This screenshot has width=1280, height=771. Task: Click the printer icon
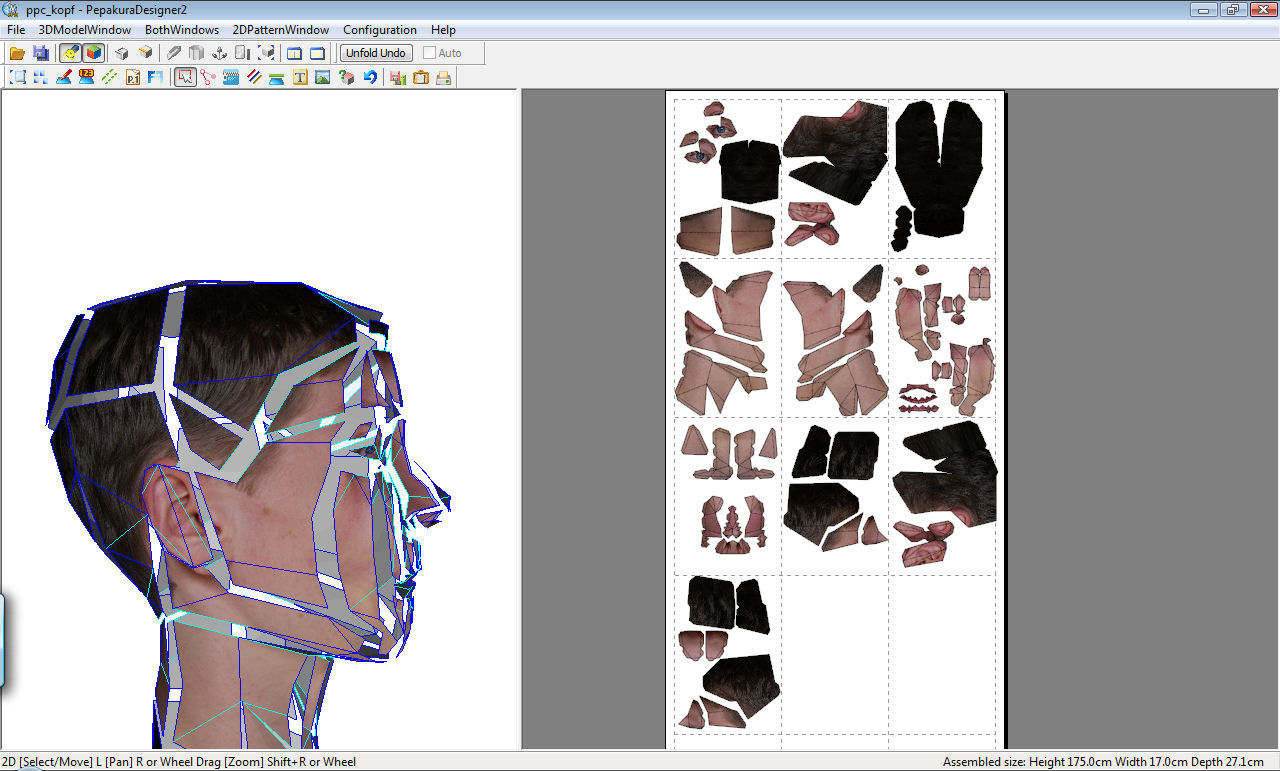[444, 77]
